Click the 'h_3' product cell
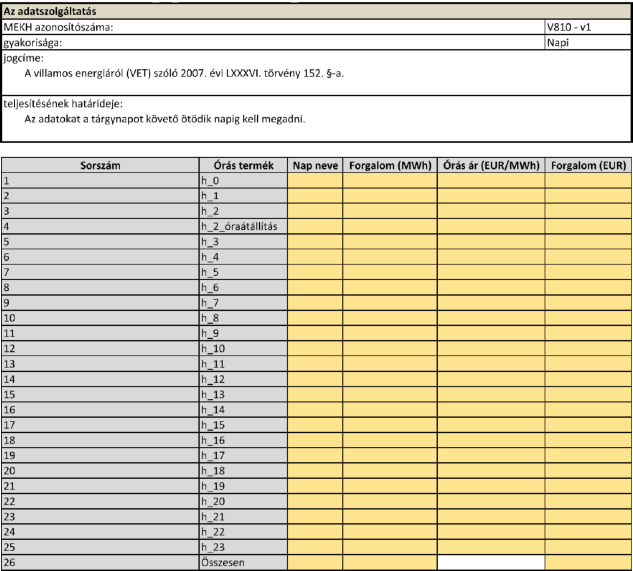The width and height of the screenshot is (633, 571). coord(243,241)
